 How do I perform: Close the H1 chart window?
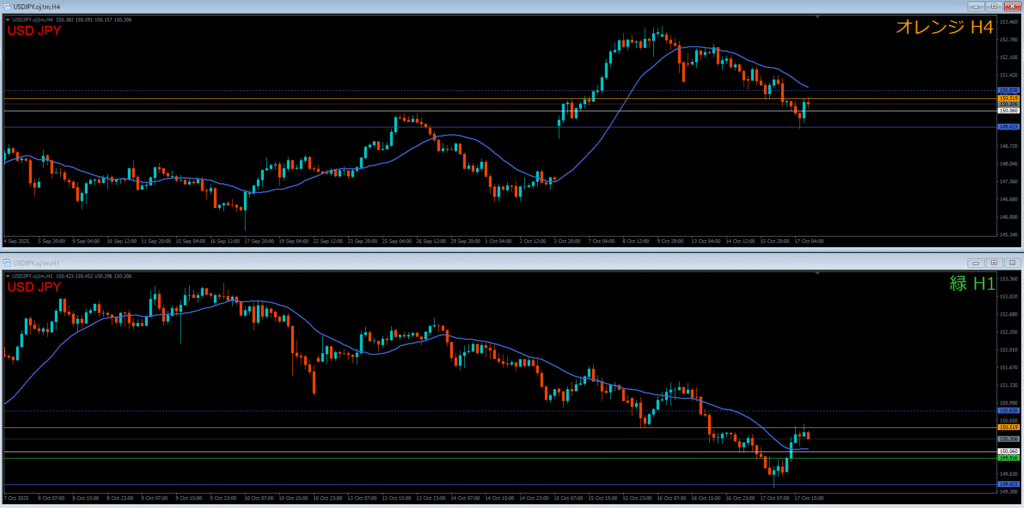pyautogui.click(x=1012, y=260)
